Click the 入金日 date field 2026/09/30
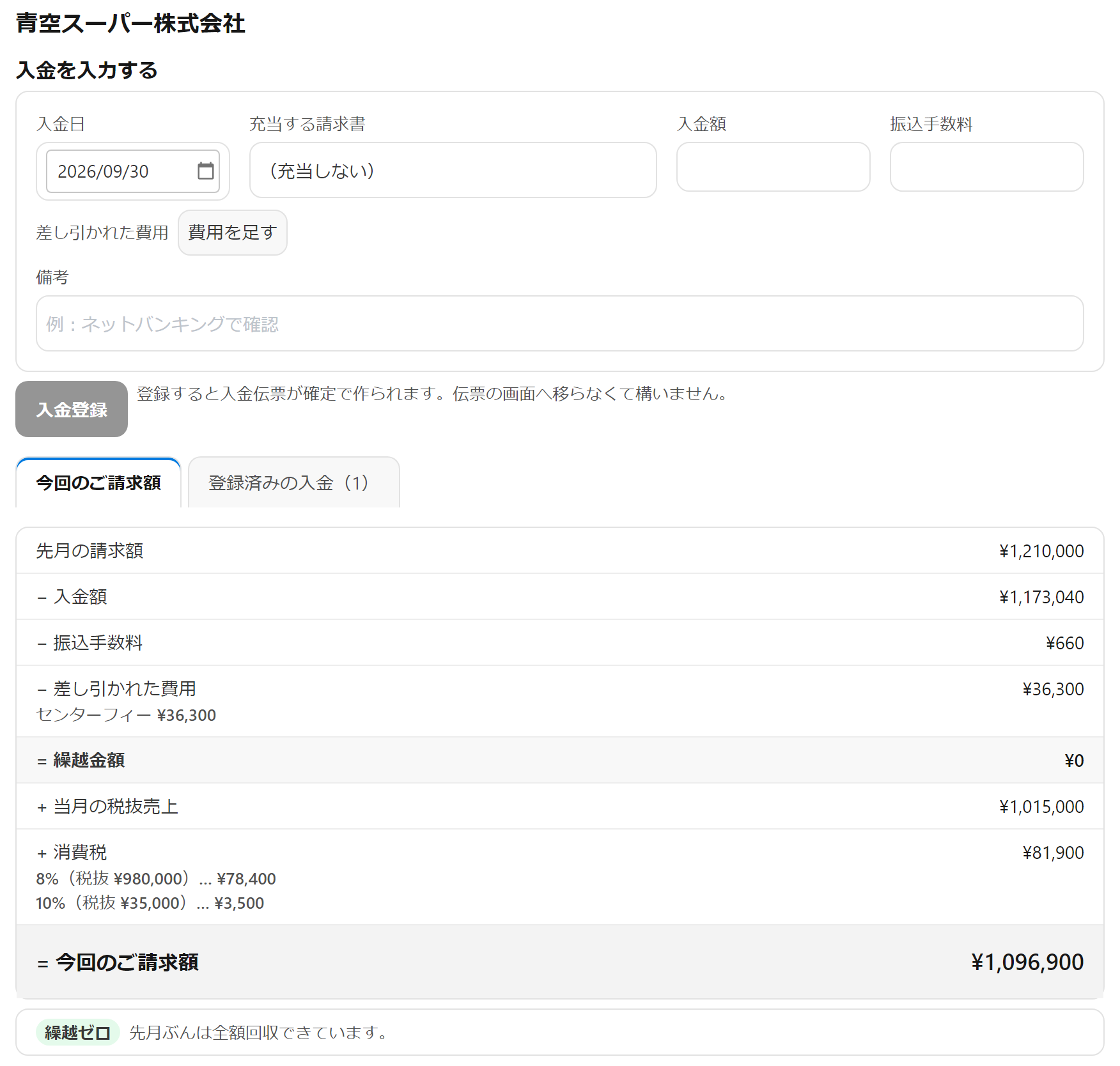 pos(133,171)
